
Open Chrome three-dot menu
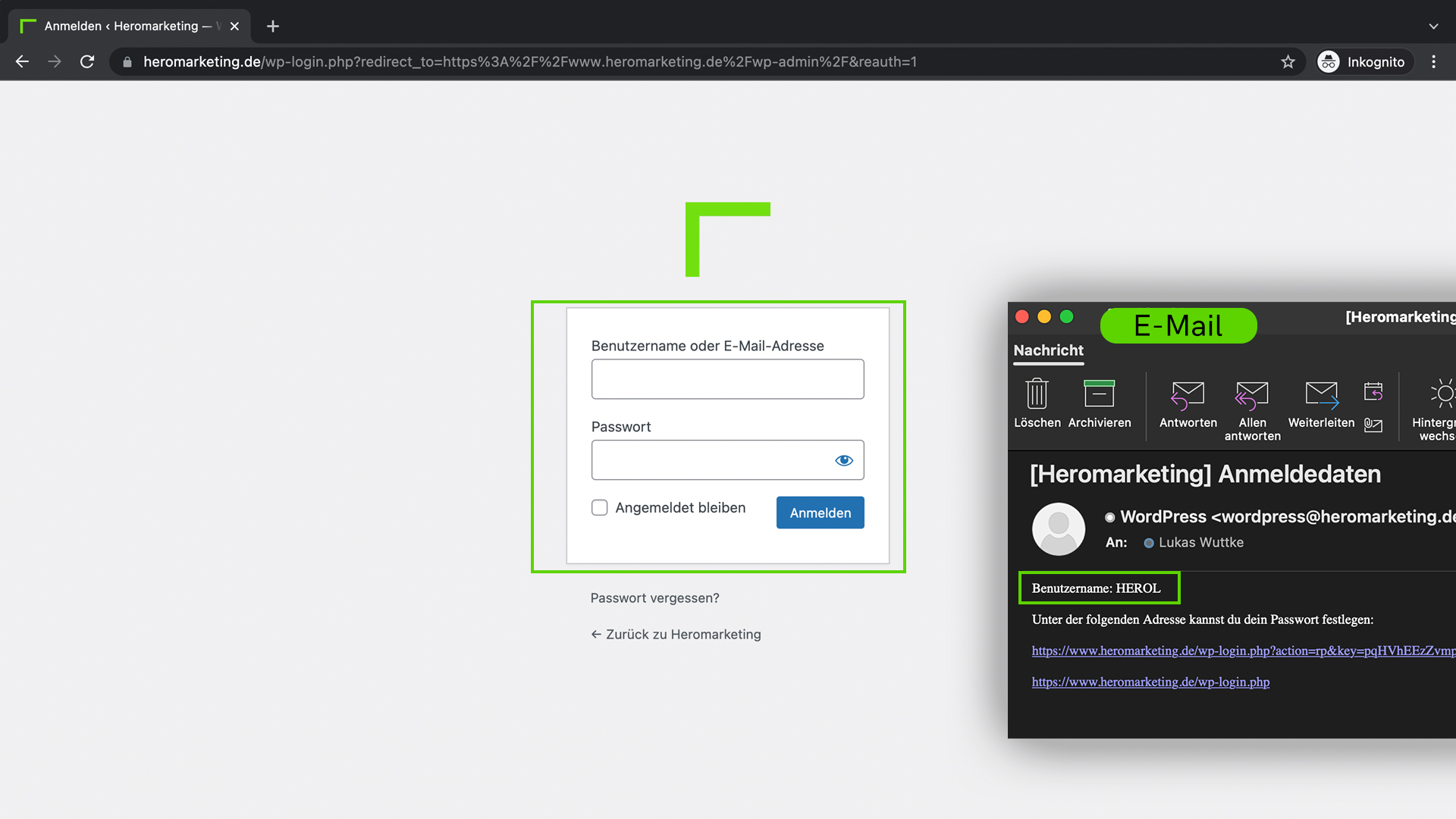pyautogui.click(x=1433, y=62)
